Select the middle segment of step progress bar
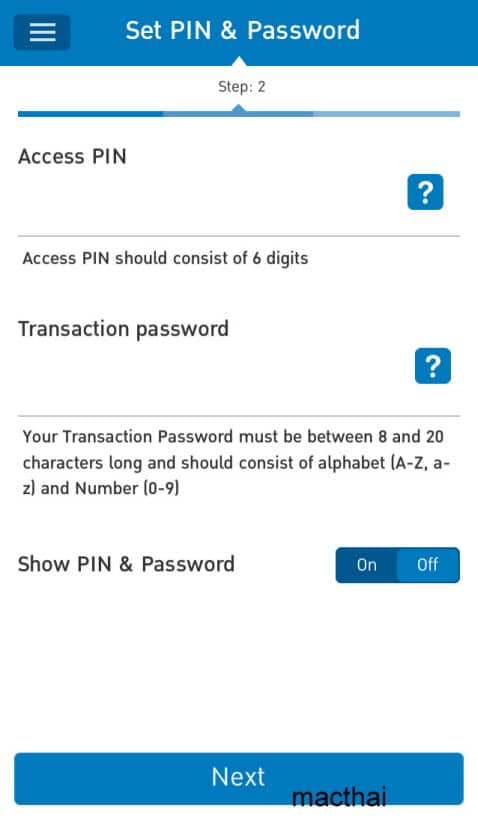Viewport: 478px width, 819px height. click(x=238, y=113)
